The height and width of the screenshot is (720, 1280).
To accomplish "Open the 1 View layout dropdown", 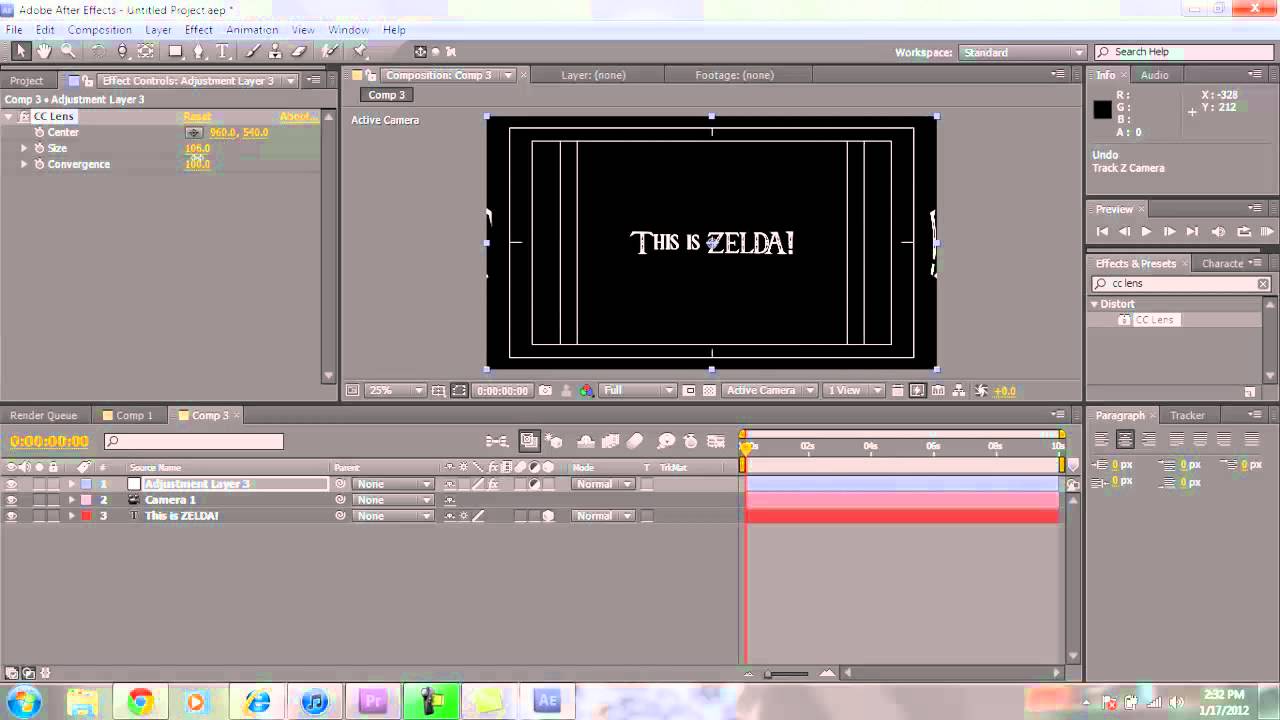I will coord(854,391).
